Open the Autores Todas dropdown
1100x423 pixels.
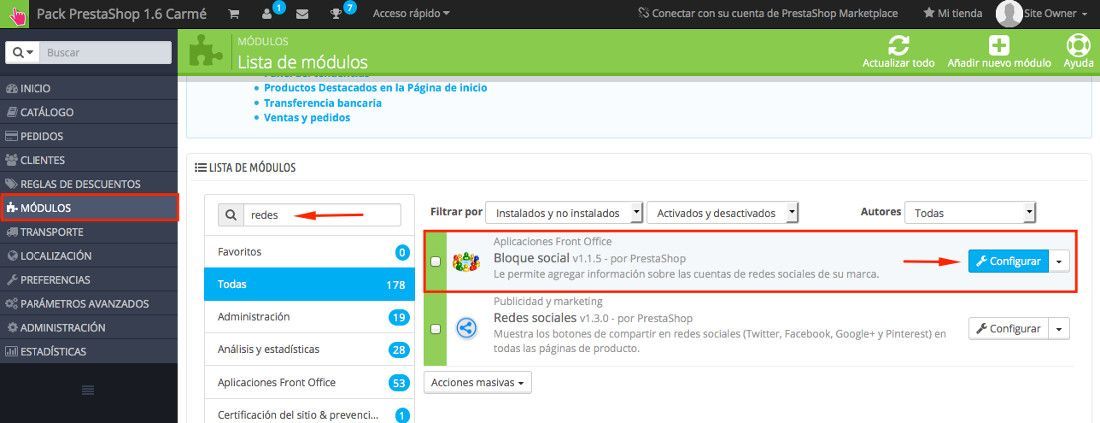[970, 213]
